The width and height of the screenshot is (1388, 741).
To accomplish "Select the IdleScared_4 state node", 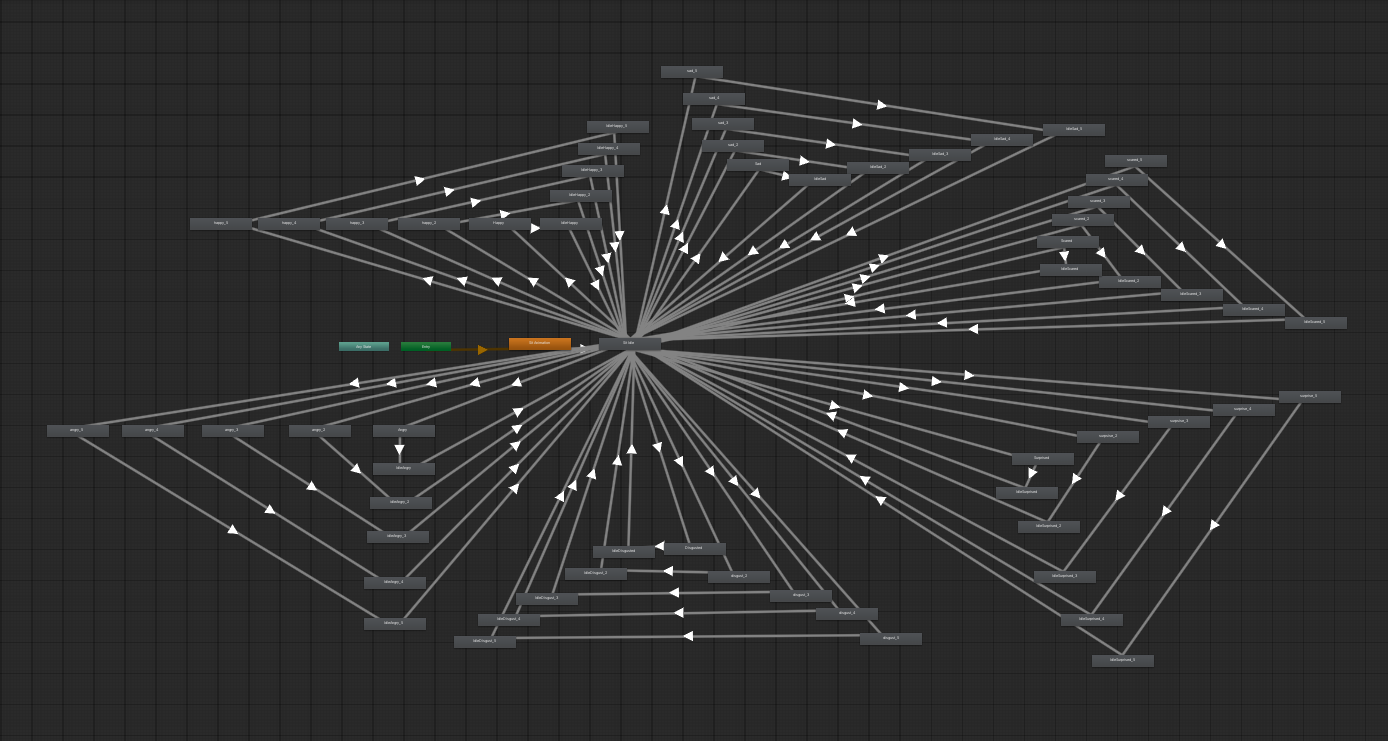I will [x=1254, y=310].
